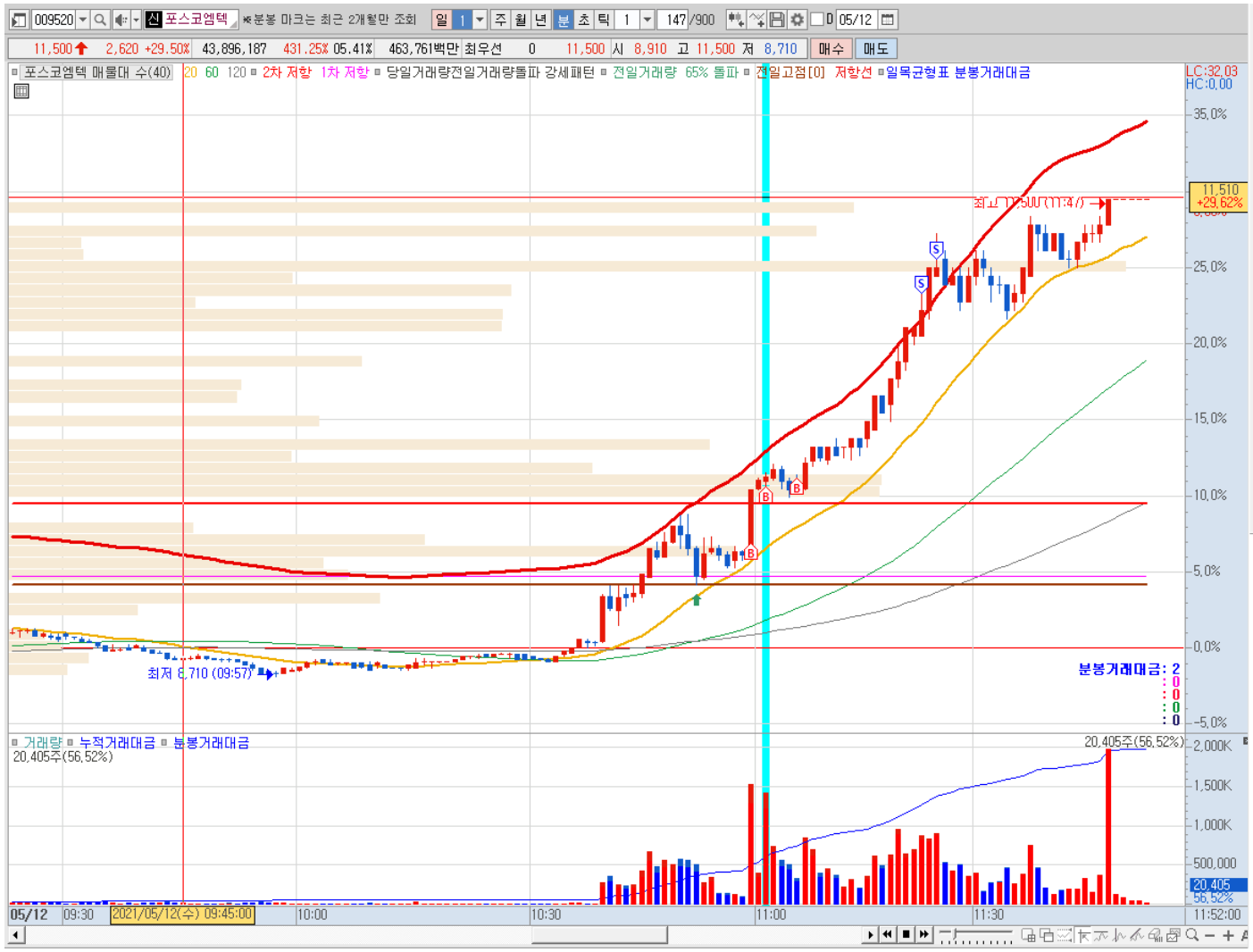Click the axis arrow tool icon
The width and height of the screenshot is (1253, 952).
[1083, 935]
